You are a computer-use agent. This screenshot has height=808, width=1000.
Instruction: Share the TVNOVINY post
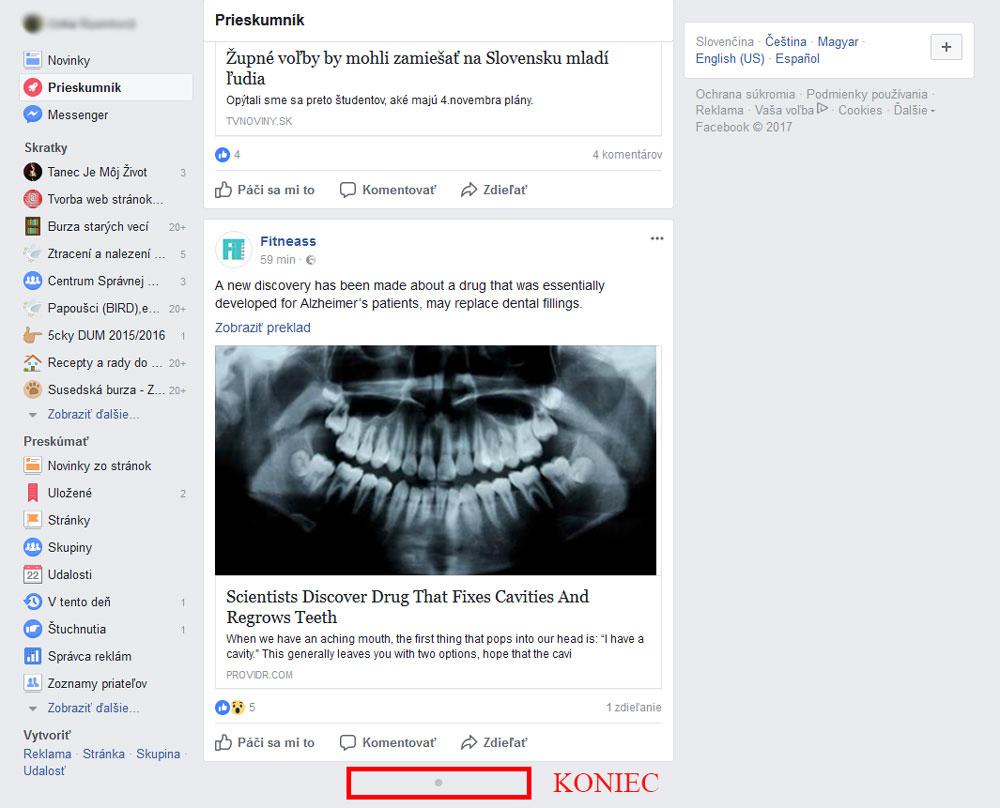[x=494, y=189]
